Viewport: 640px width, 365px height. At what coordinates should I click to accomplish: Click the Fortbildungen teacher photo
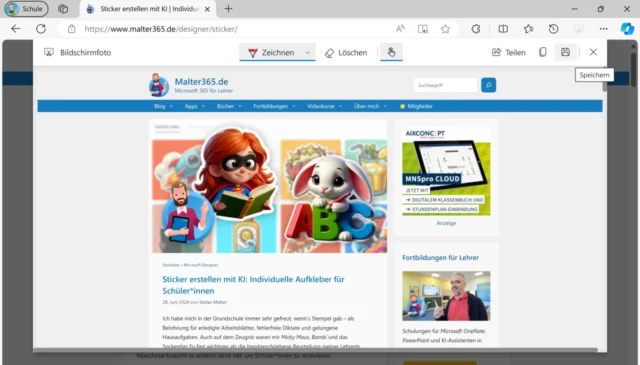446,296
